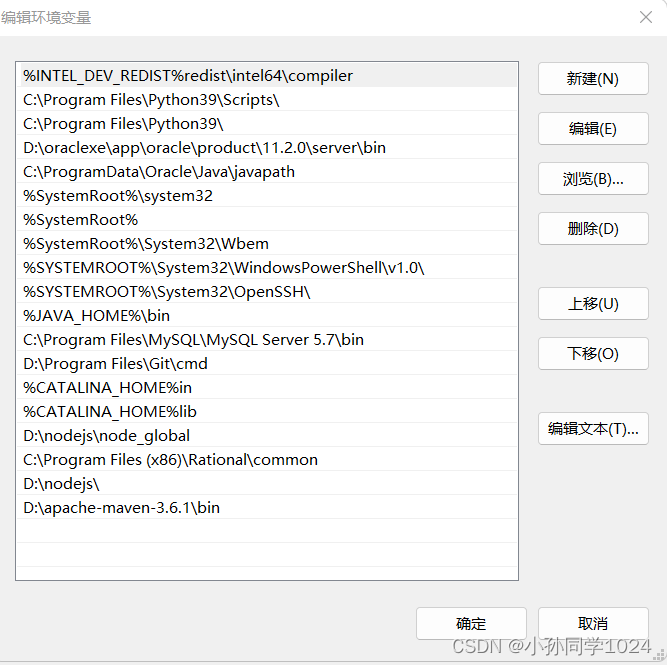Screen dimensions: 667x665
Task: Select the WindowsPowerShell\v1.0\ entry
Action: [x=267, y=268]
